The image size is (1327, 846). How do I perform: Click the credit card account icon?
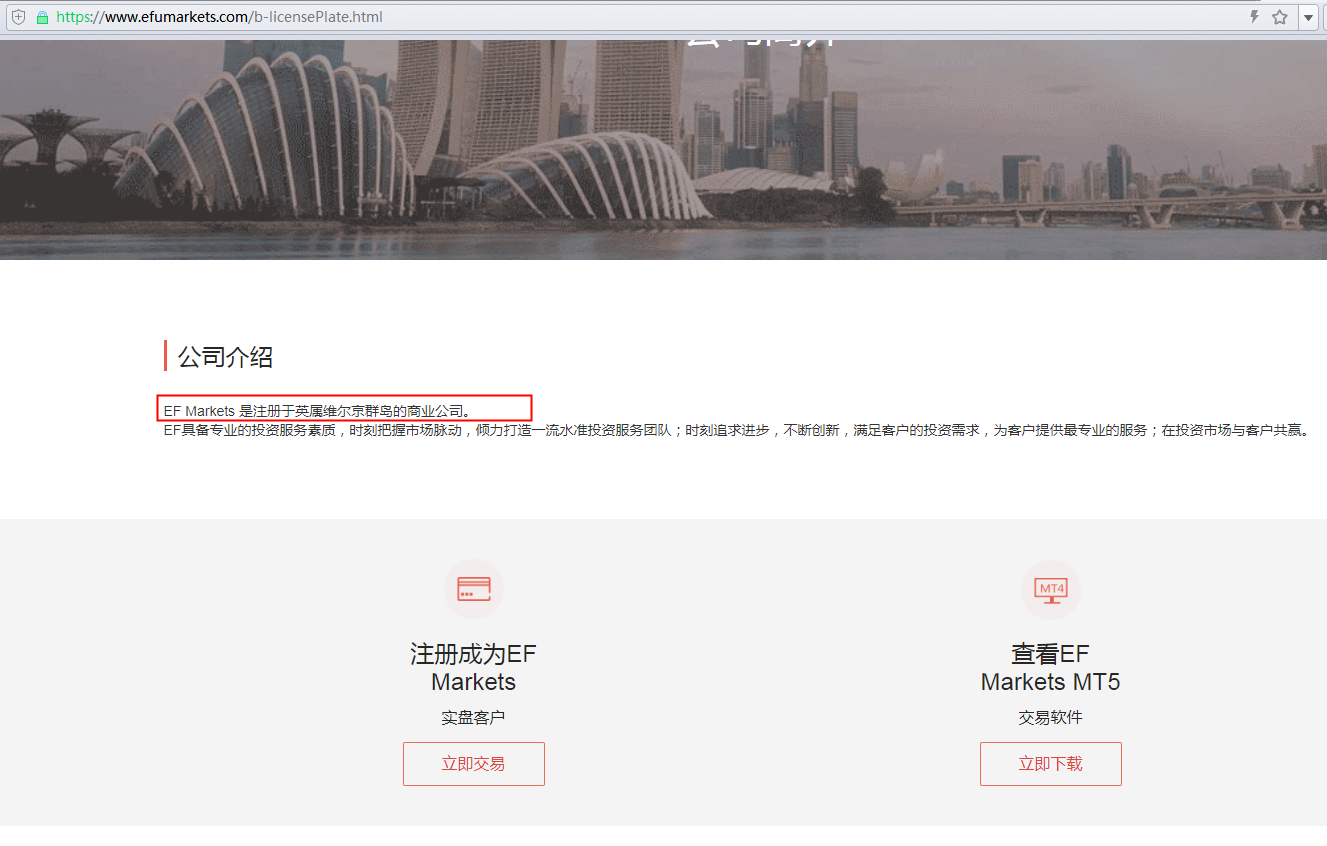tap(474, 589)
